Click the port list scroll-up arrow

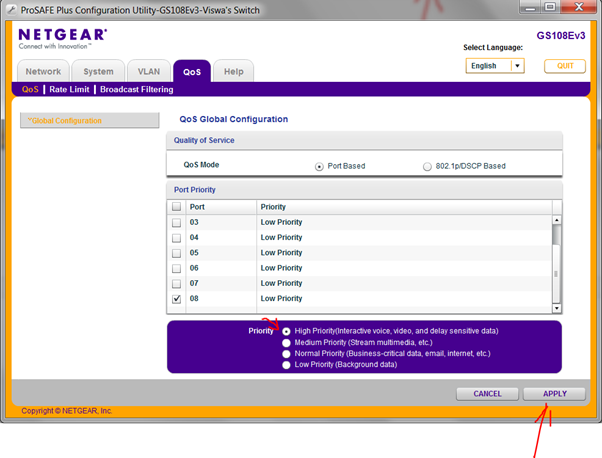tap(556, 220)
